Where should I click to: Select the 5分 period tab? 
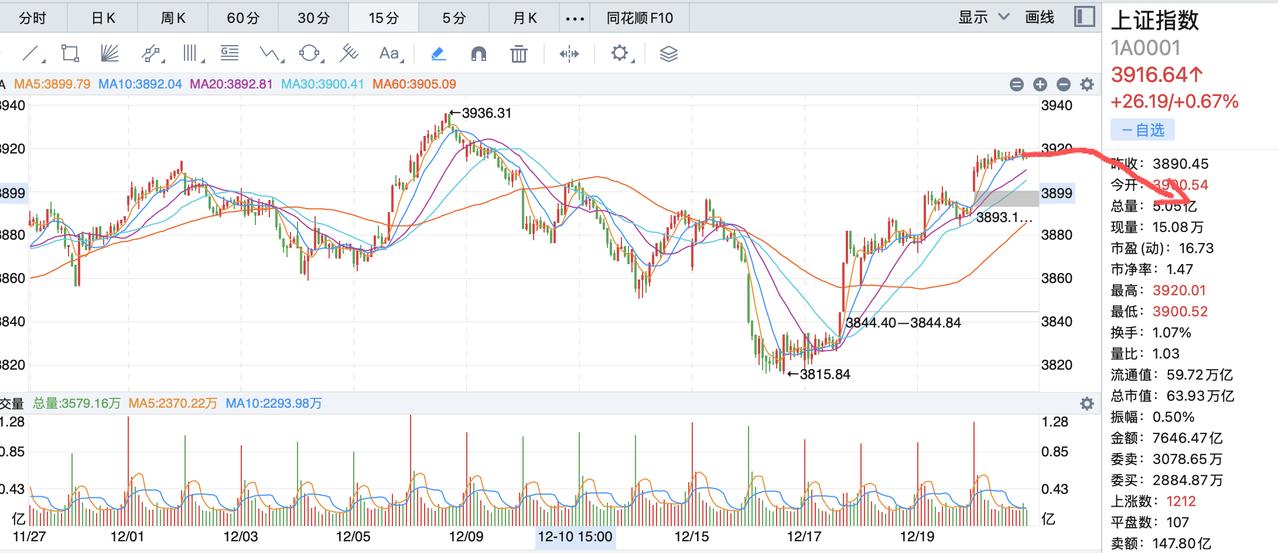[x=453, y=17]
